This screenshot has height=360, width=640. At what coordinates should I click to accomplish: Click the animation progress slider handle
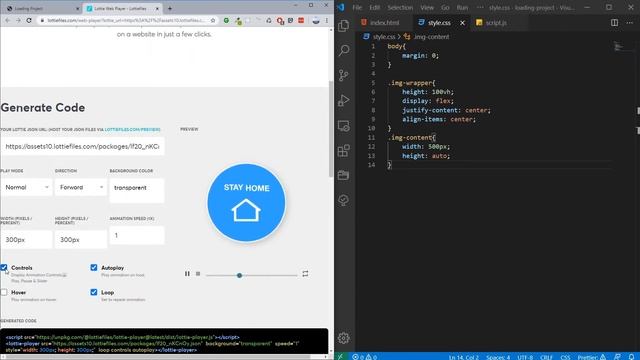pos(240,276)
